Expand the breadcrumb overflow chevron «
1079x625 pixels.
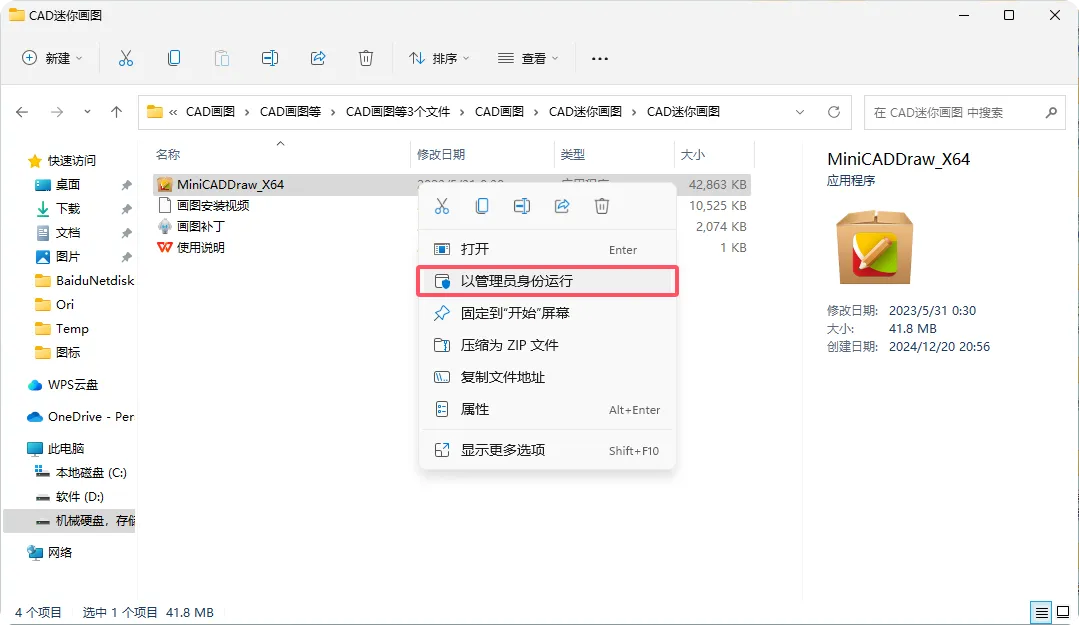[173, 112]
